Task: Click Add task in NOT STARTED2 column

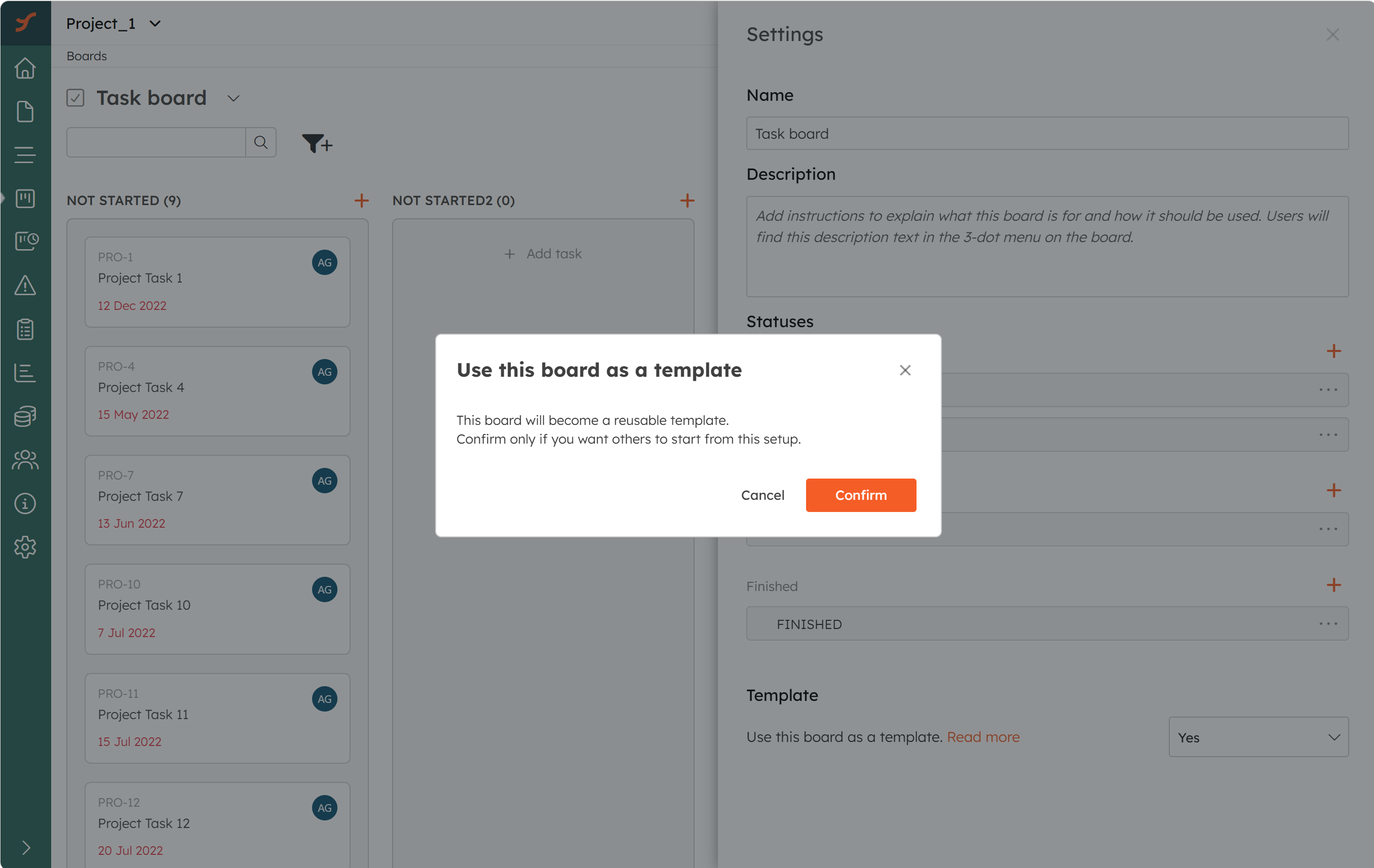Action: click(x=543, y=254)
